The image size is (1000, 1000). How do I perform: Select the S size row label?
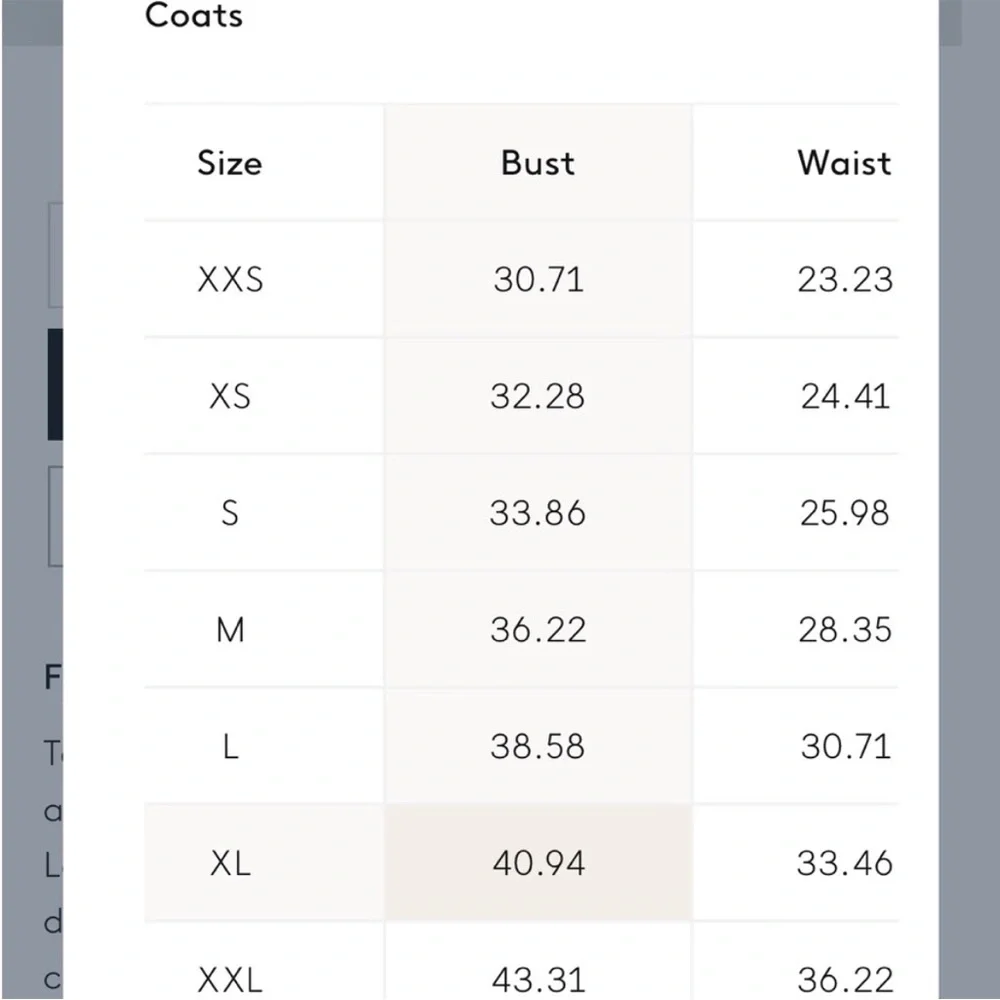click(230, 513)
